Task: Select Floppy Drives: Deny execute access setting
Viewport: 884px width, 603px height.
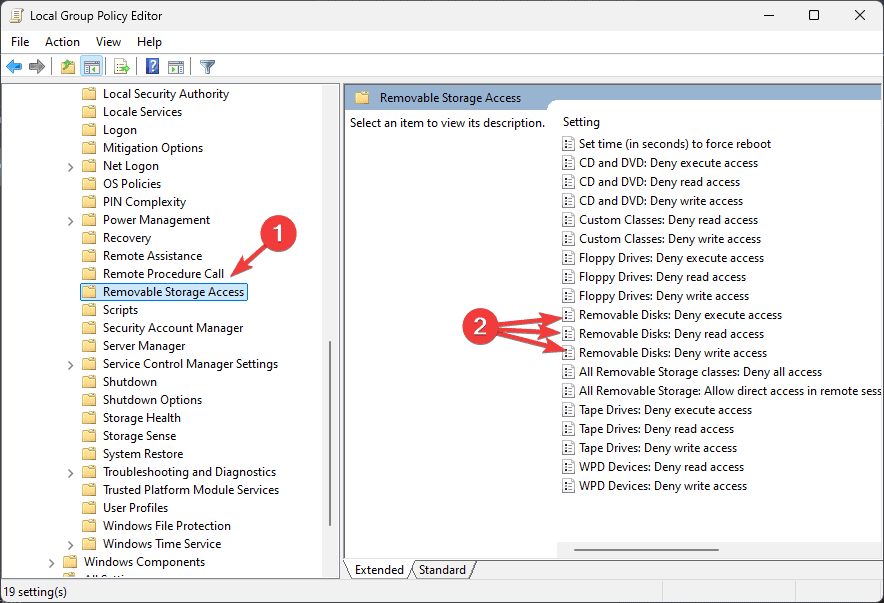Action: click(671, 258)
